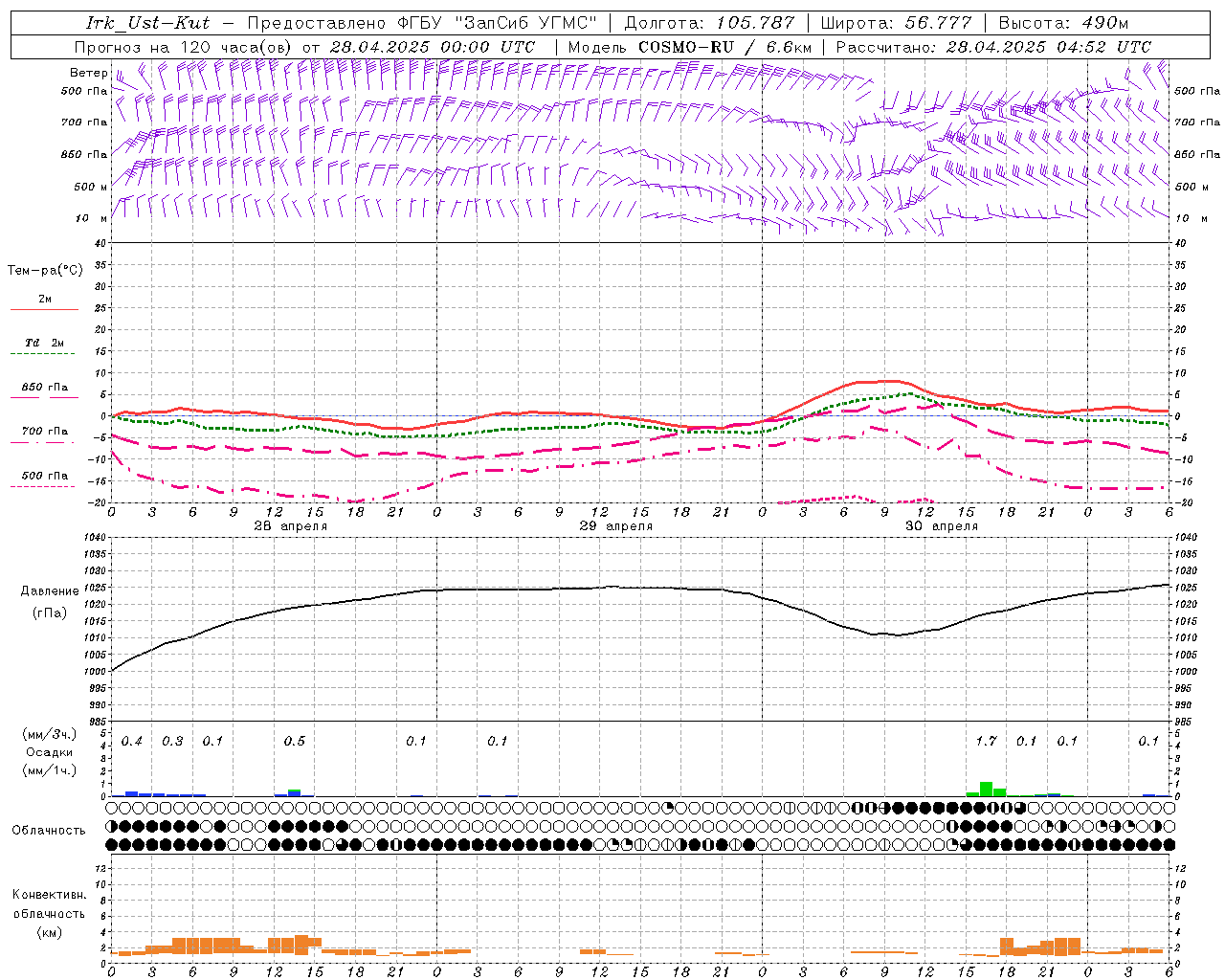Select the Высота: 490м header field

1063,23
